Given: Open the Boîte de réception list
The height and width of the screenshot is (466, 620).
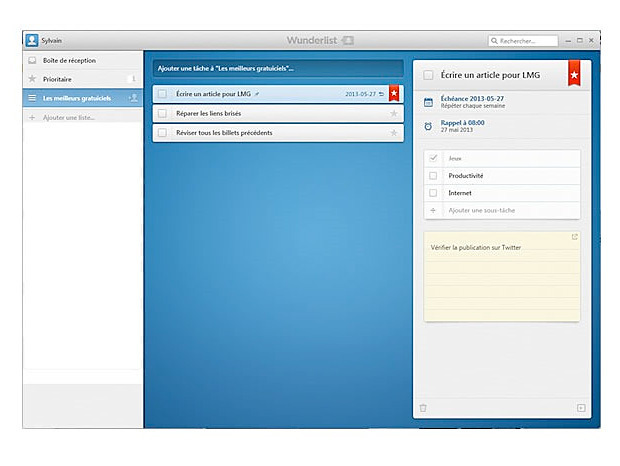Looking at the screenshot, I should pos(70,61).
